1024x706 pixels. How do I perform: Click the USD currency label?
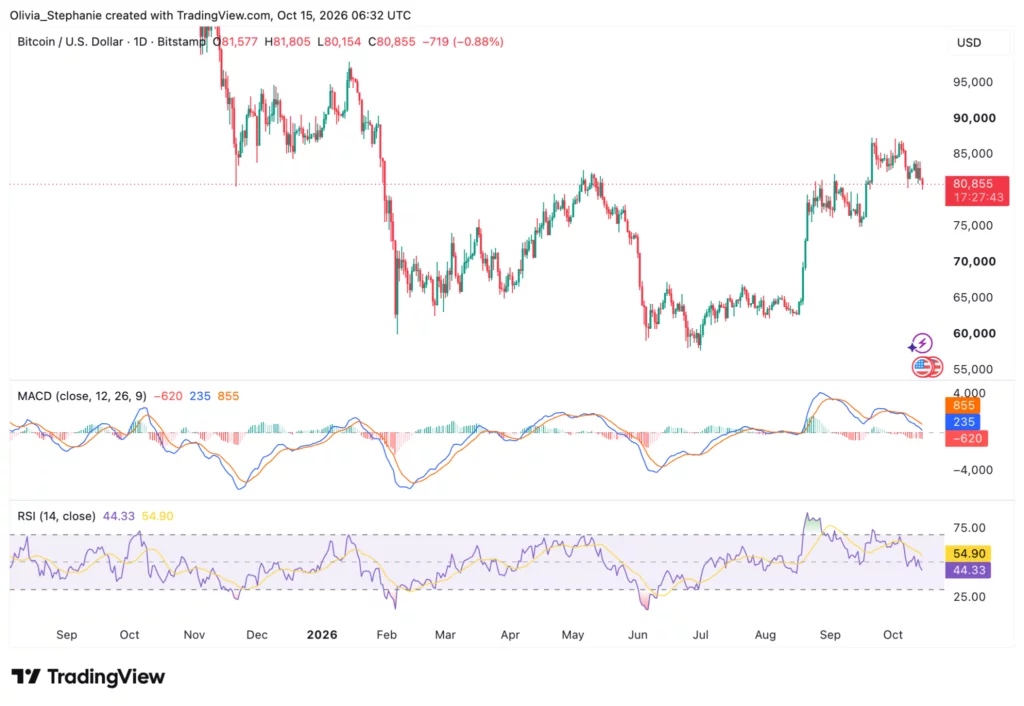tap(969, 42)
